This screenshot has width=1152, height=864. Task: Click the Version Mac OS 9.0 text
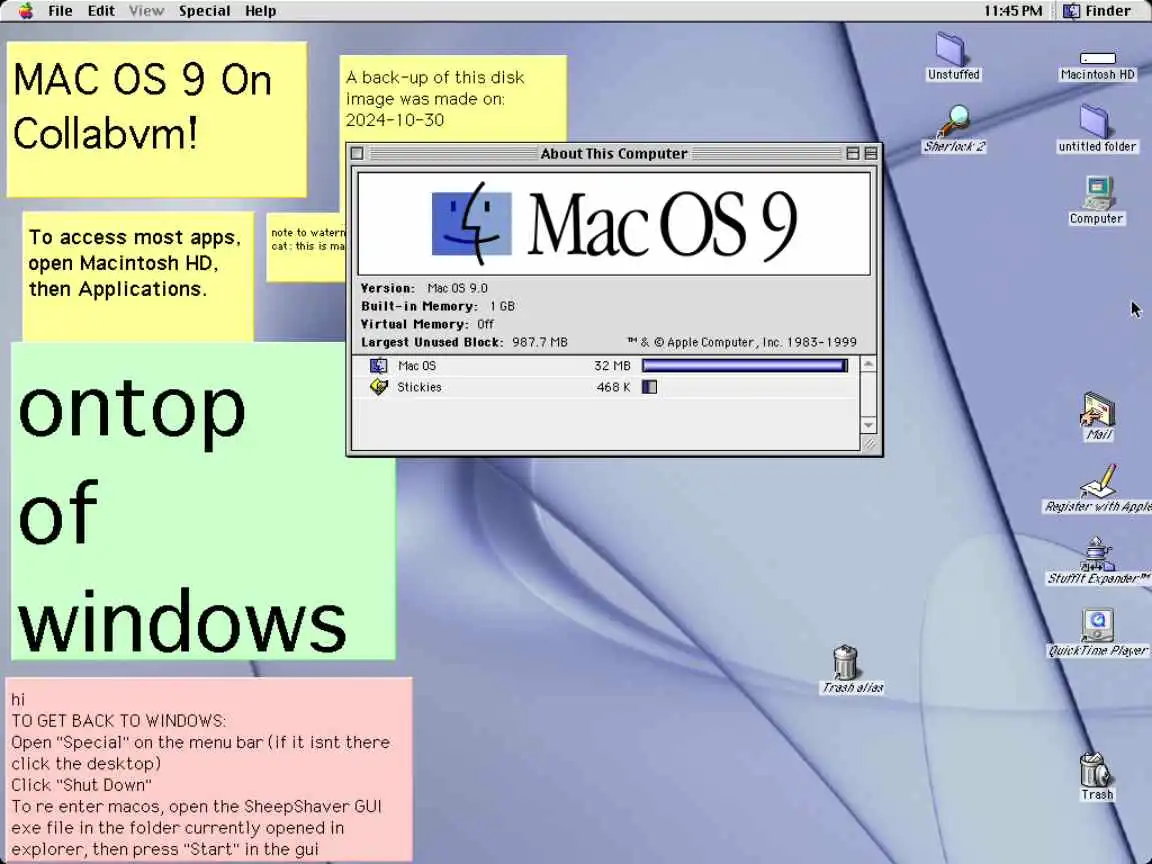[424, 288]
